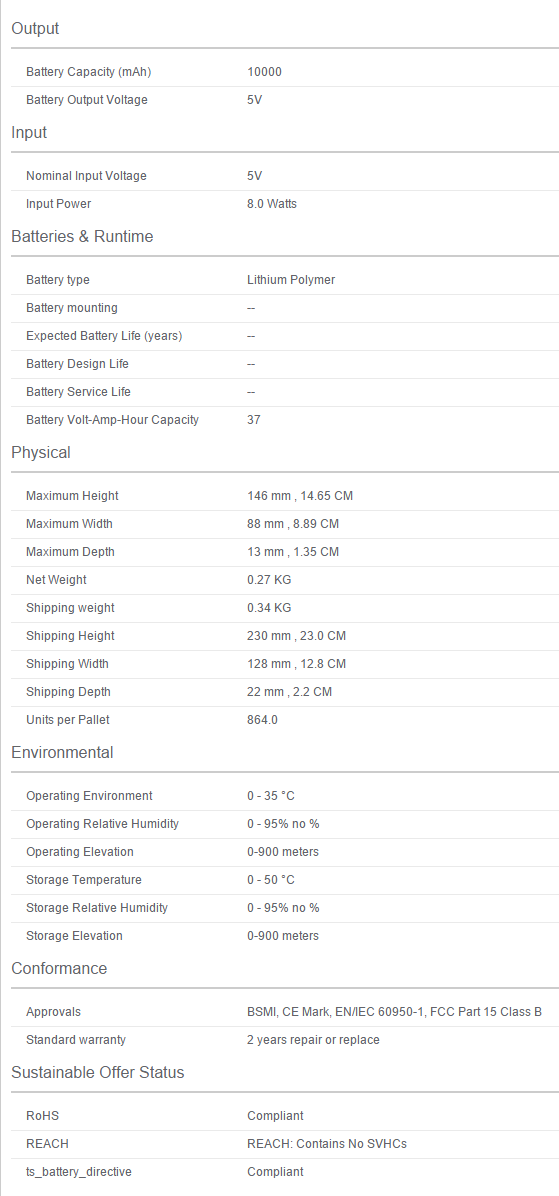Click the Storage Temperature label
The height and width of the screenshot is (1196, 559).
84,879
